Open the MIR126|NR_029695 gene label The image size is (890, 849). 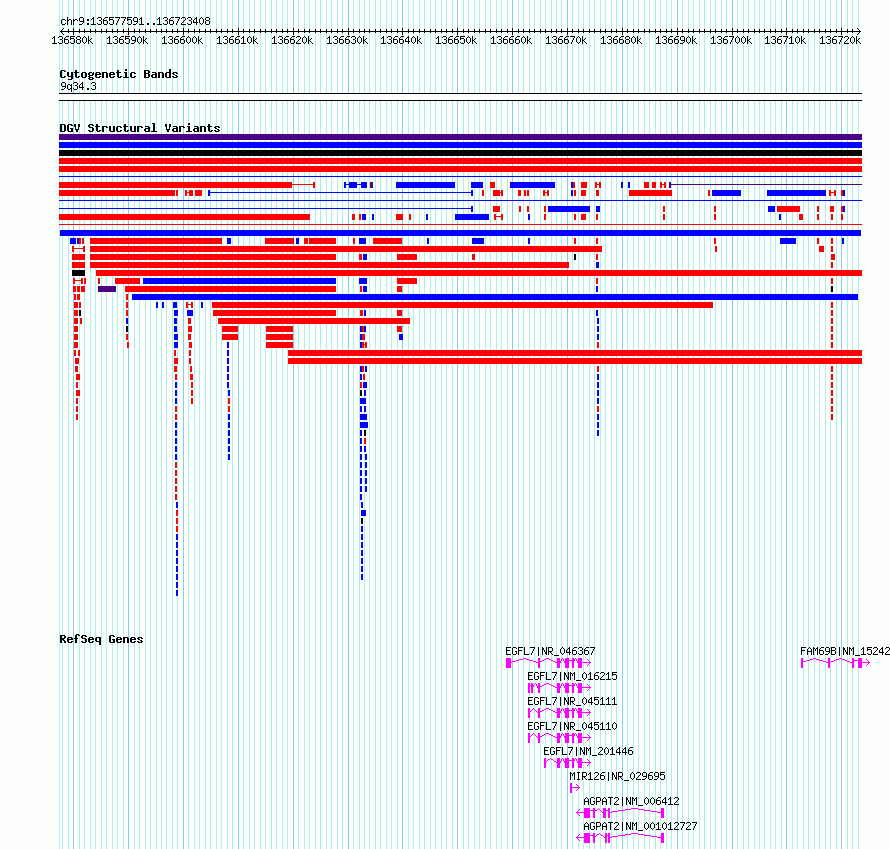[x=618, y=776]
